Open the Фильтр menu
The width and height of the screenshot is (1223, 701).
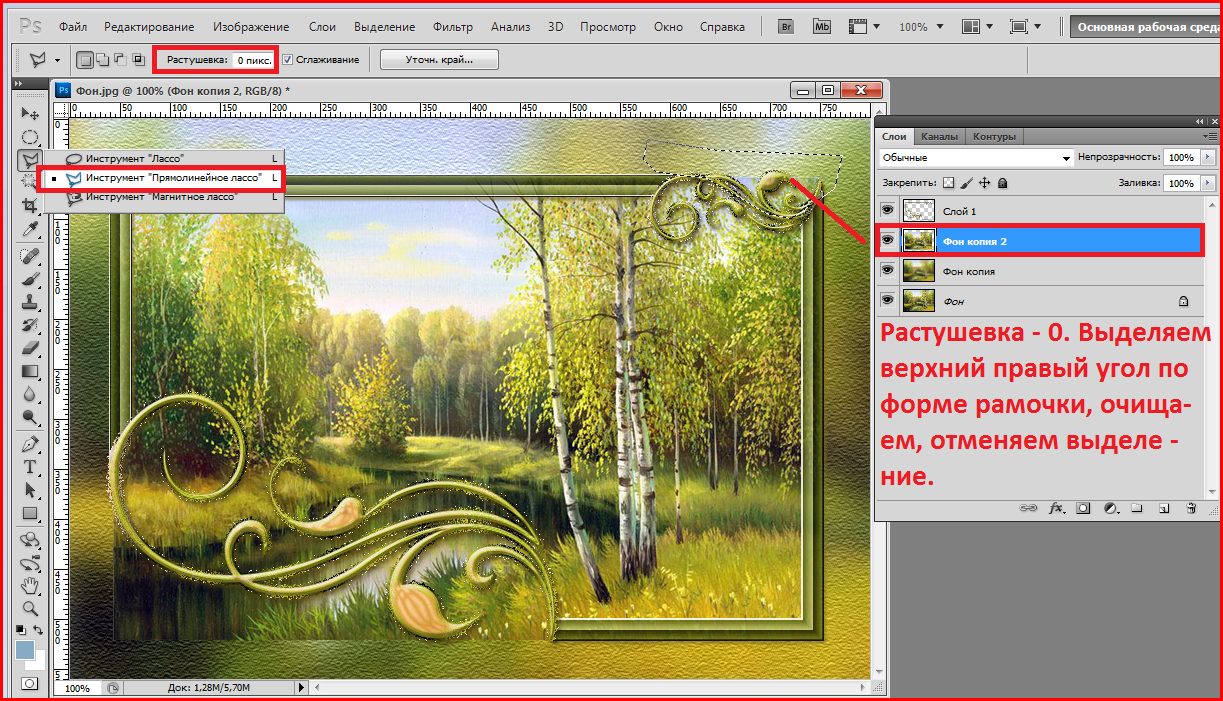[x=453, y=27]
